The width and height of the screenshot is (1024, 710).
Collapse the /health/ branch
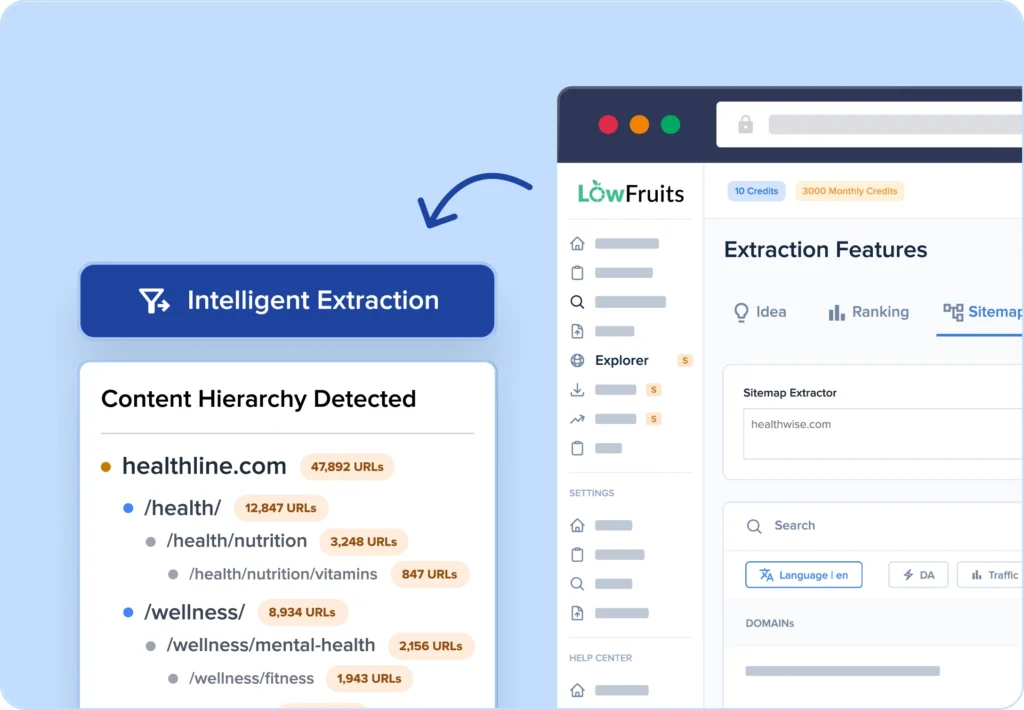point(184,508)
